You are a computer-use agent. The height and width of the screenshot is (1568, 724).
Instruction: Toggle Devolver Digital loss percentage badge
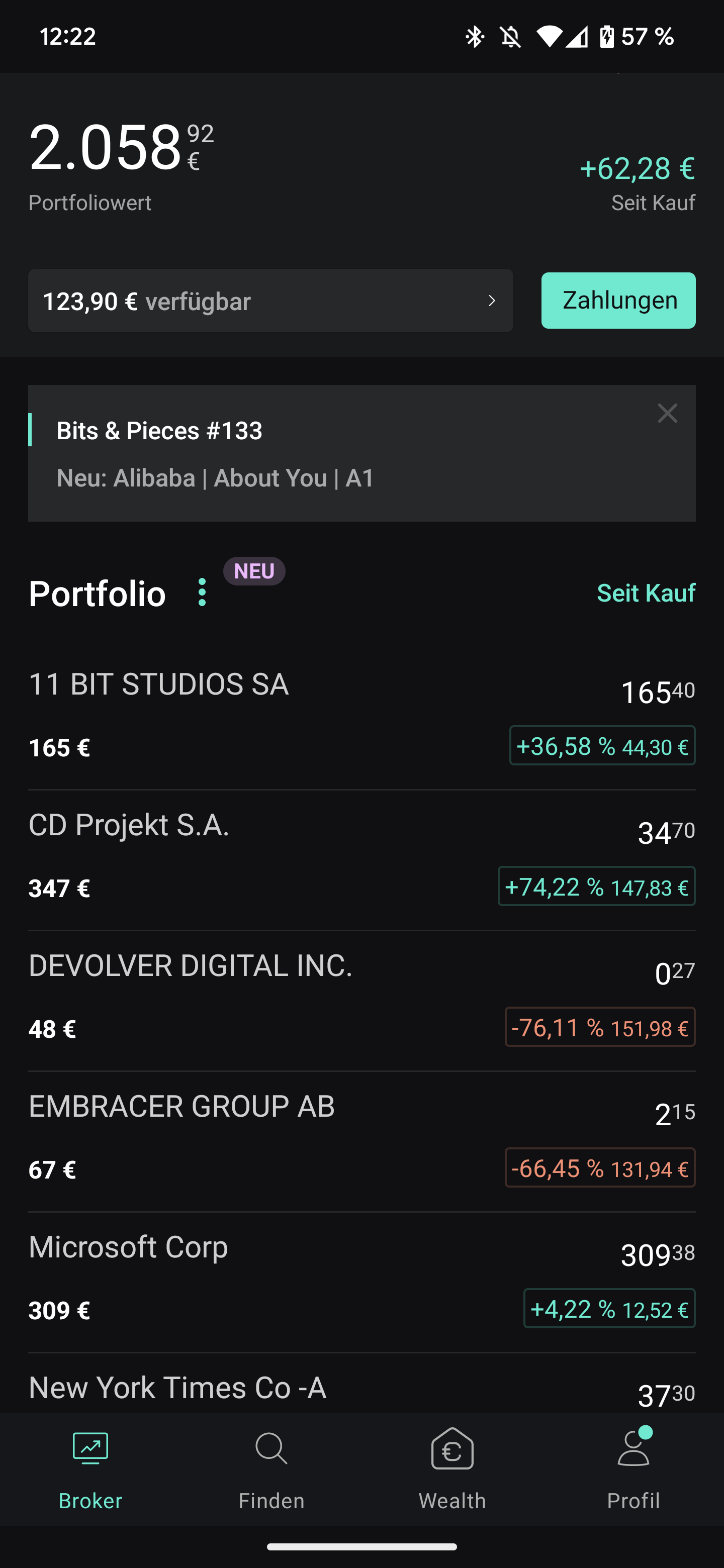[600, 1027]
